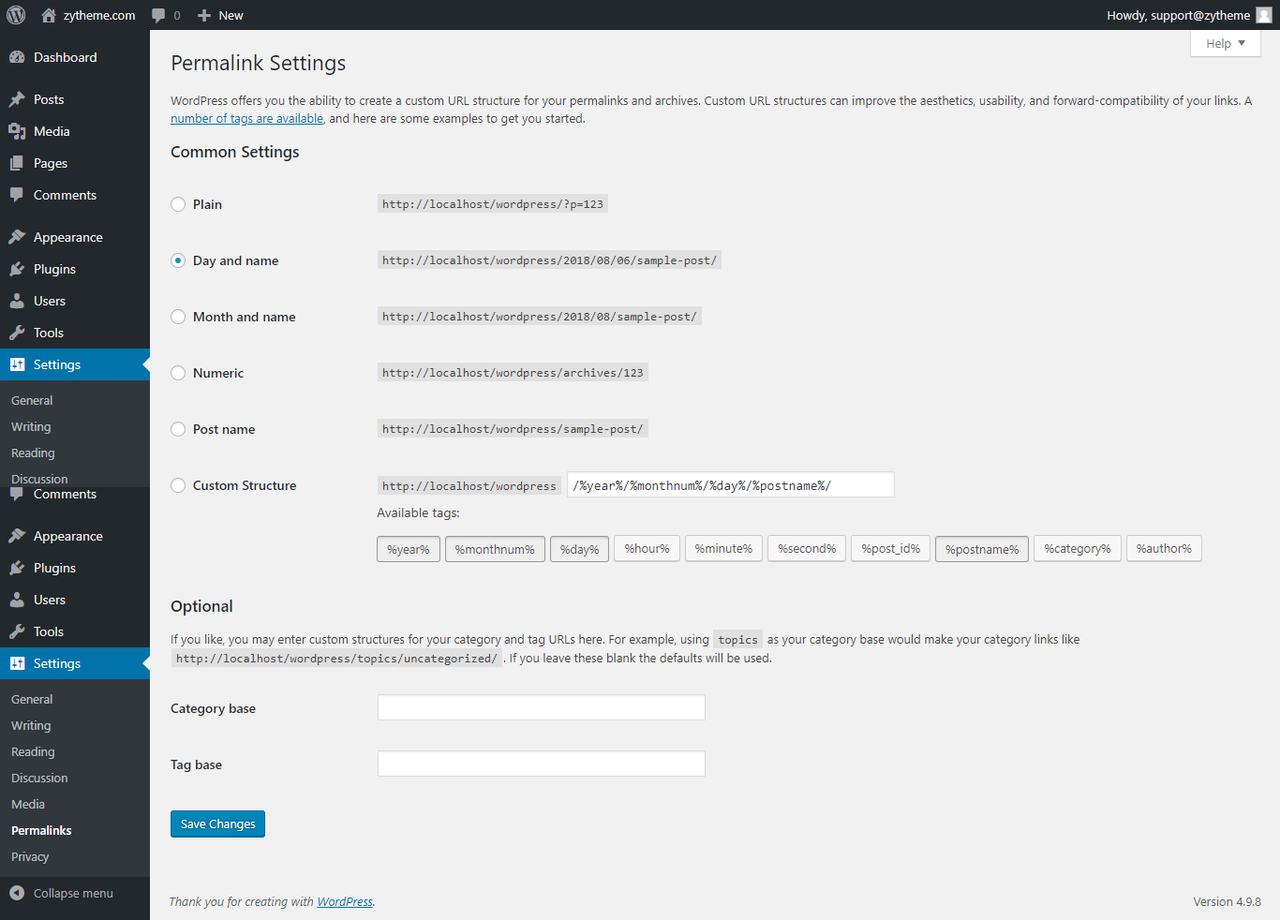Open Posts via its pushpin icon
This screenshot has width=1280, height=920.
[x=17, y=99]
